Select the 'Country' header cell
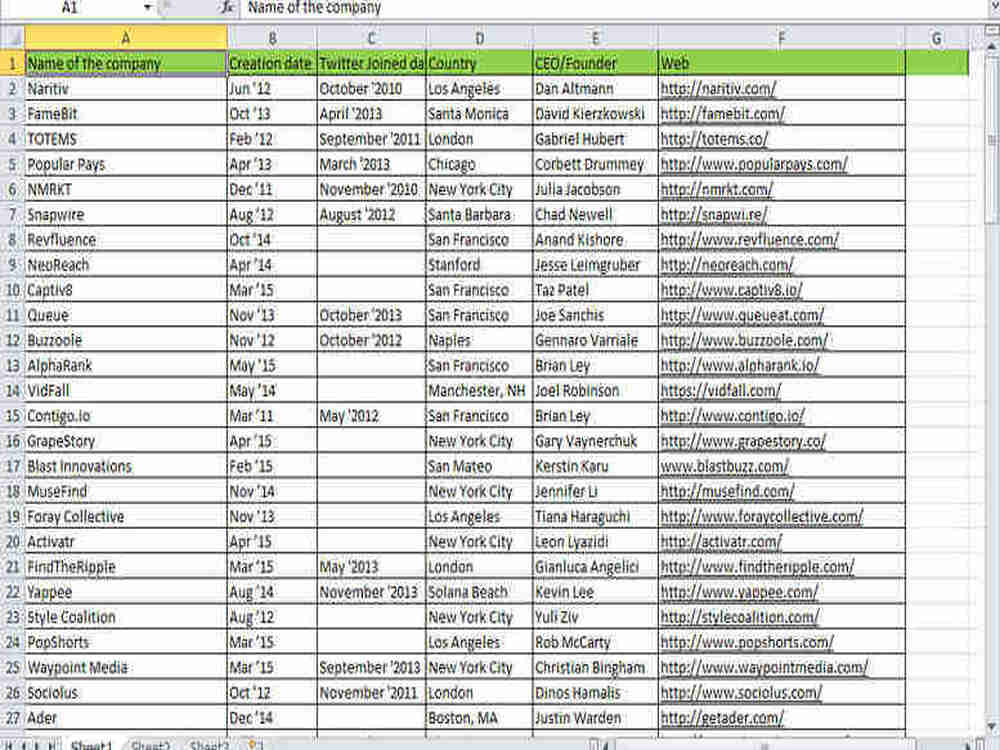This screenshot has width=1000, height=750. click(479, 63)
